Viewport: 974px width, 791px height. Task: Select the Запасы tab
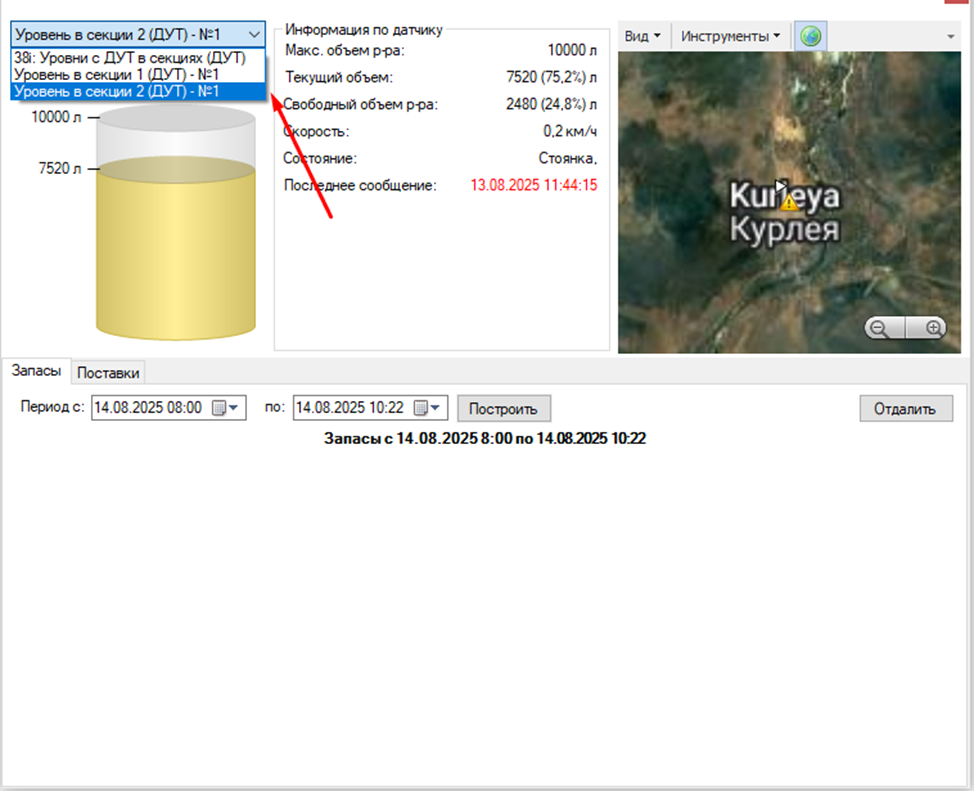coord(36,371)
